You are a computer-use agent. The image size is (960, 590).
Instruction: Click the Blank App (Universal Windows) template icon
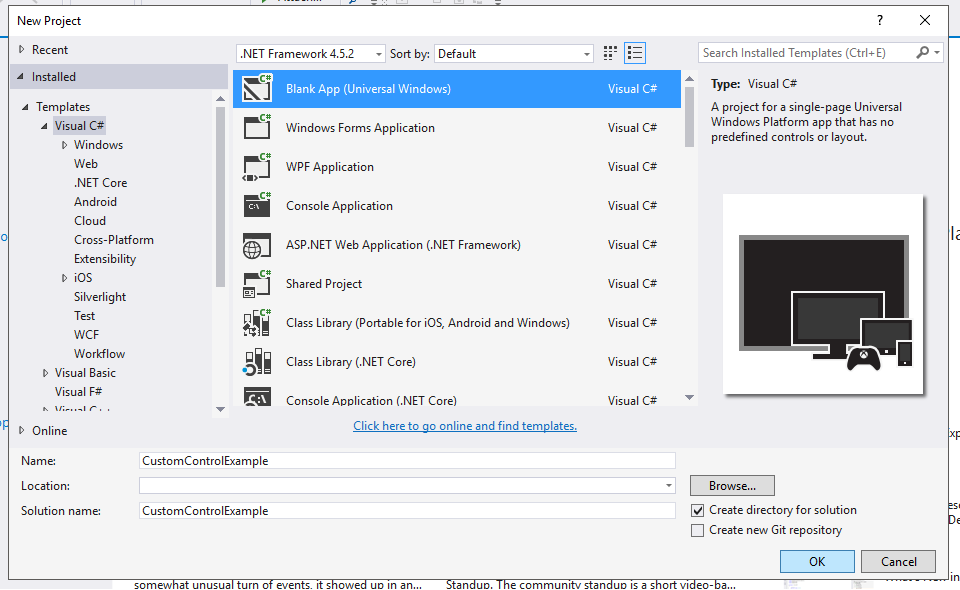(x=257, y=88)
